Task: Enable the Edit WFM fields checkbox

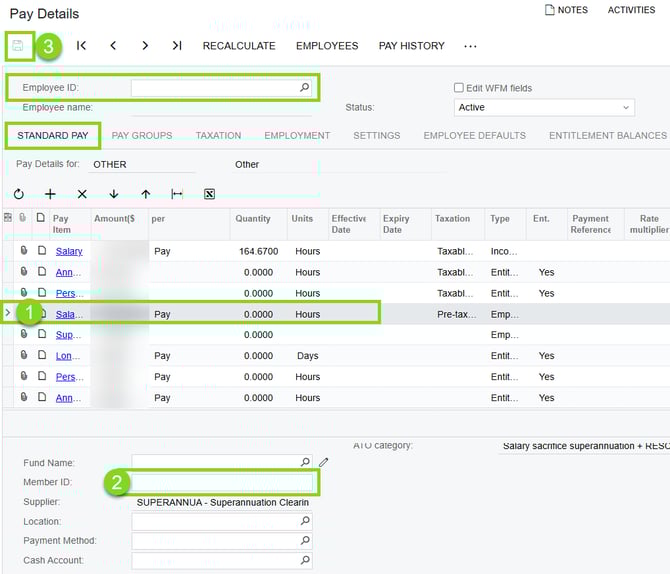Action: point(459,88)
